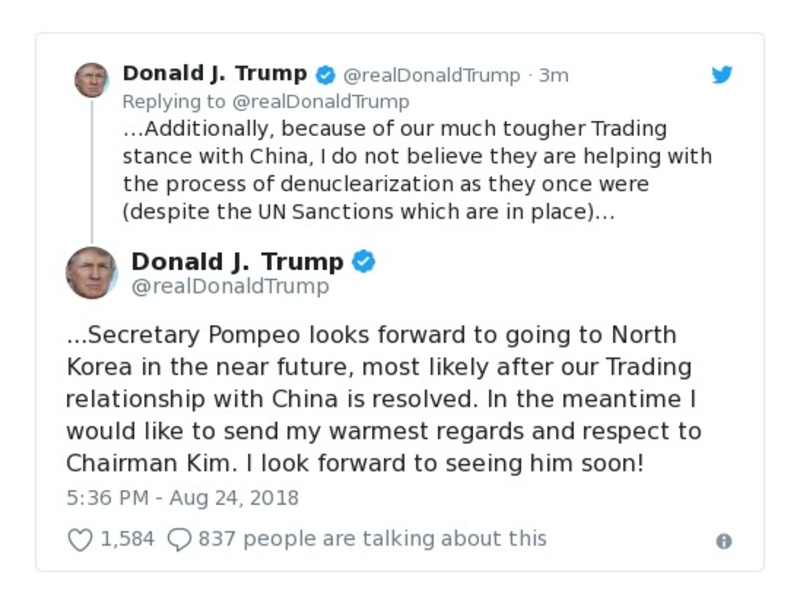The height and width of the screenshot is (607, 800).
Task: Click the bolded 'Donald J. Trump' on the second tweet
Action: coord(238,261)
